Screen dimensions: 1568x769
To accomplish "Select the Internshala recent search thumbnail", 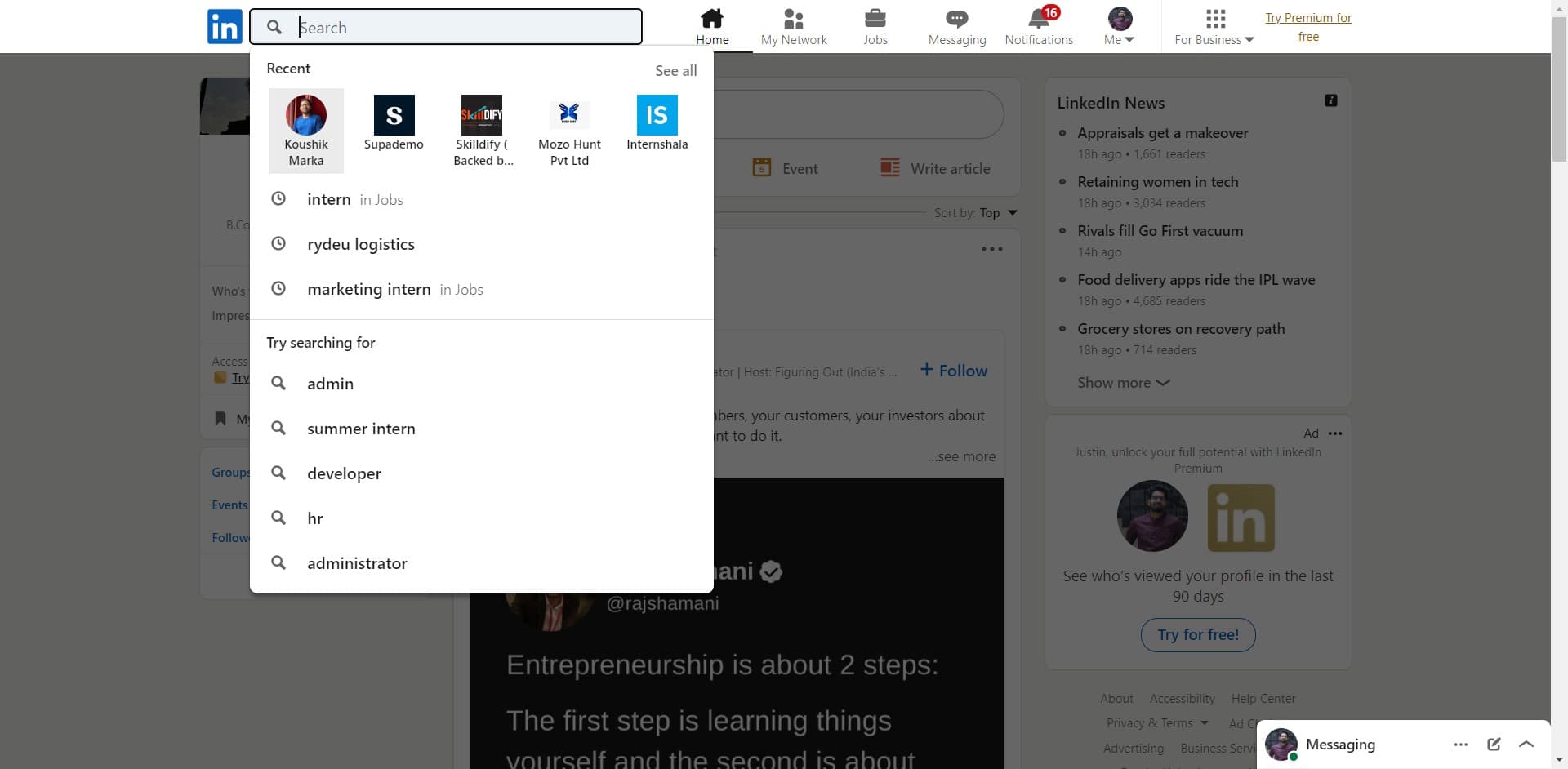I will (x=657, y=114).
